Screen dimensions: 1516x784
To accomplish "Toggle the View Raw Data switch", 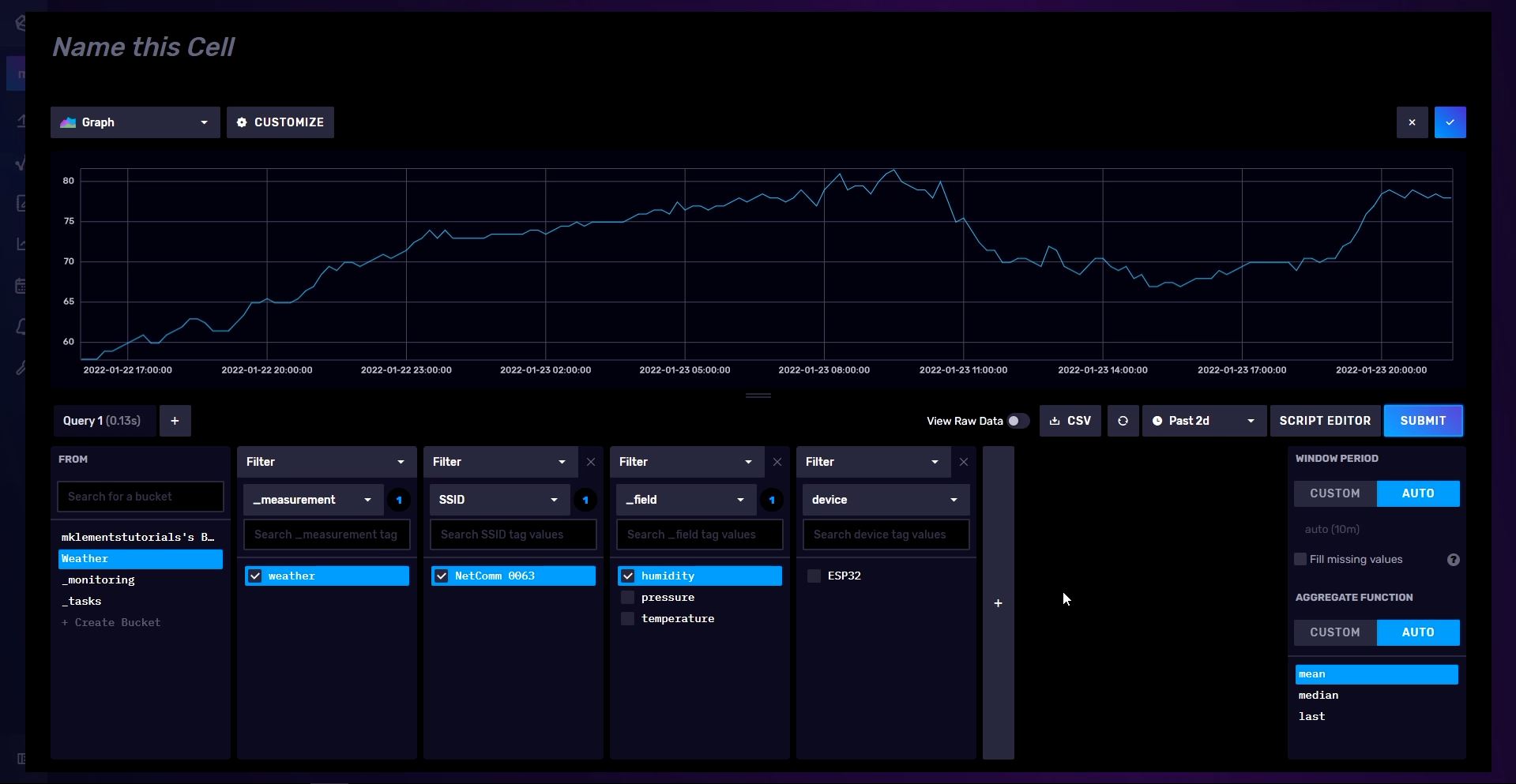I will (1018, 421).
